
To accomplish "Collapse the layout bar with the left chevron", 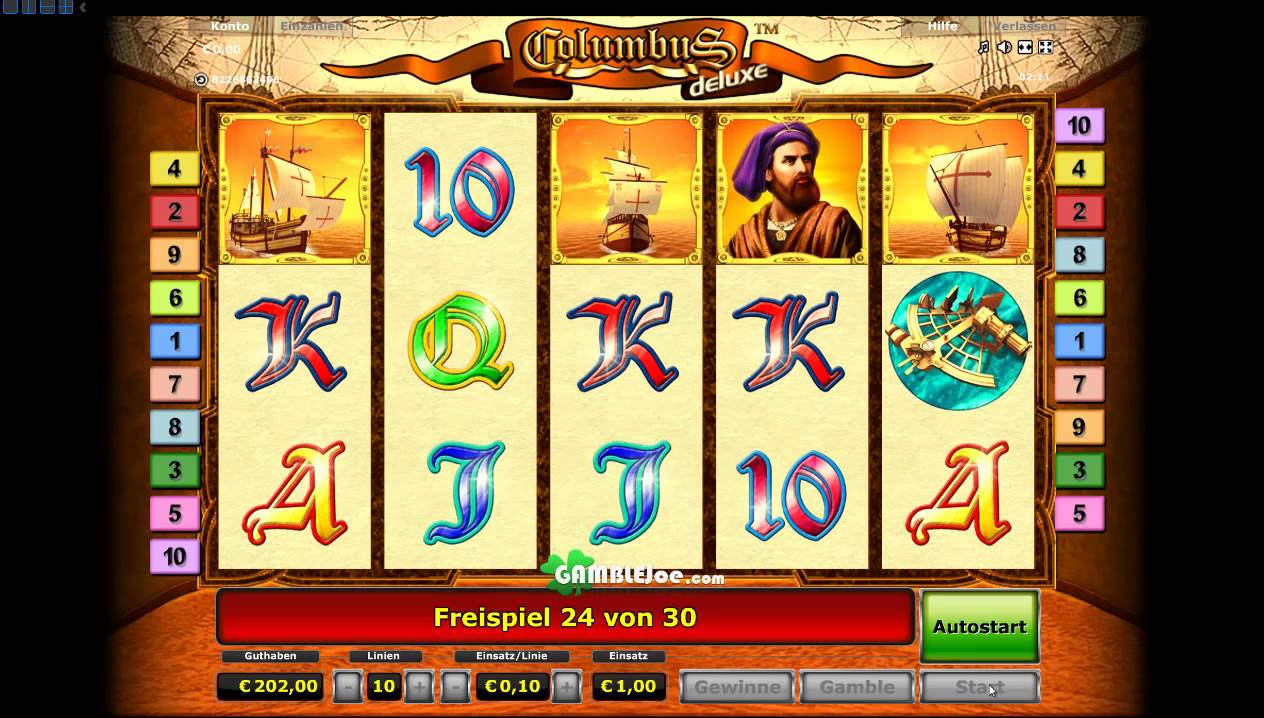I will pos(83,7).
